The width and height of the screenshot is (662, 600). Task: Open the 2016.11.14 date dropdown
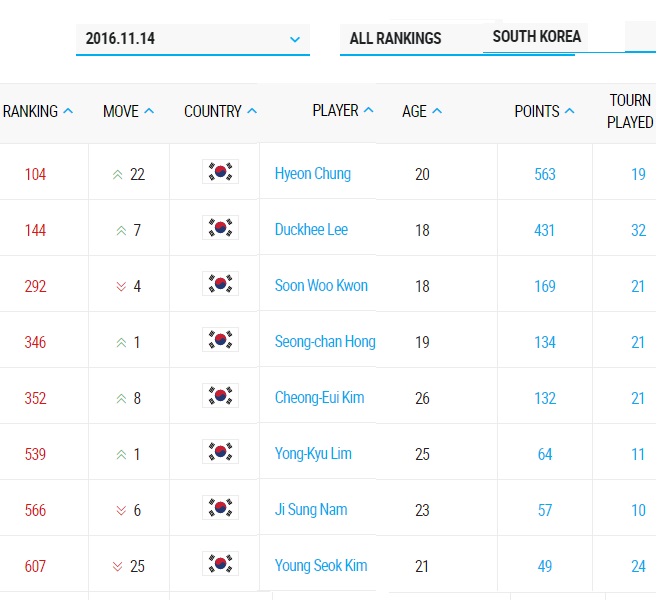pyautogui.click(x=193, y=39)
